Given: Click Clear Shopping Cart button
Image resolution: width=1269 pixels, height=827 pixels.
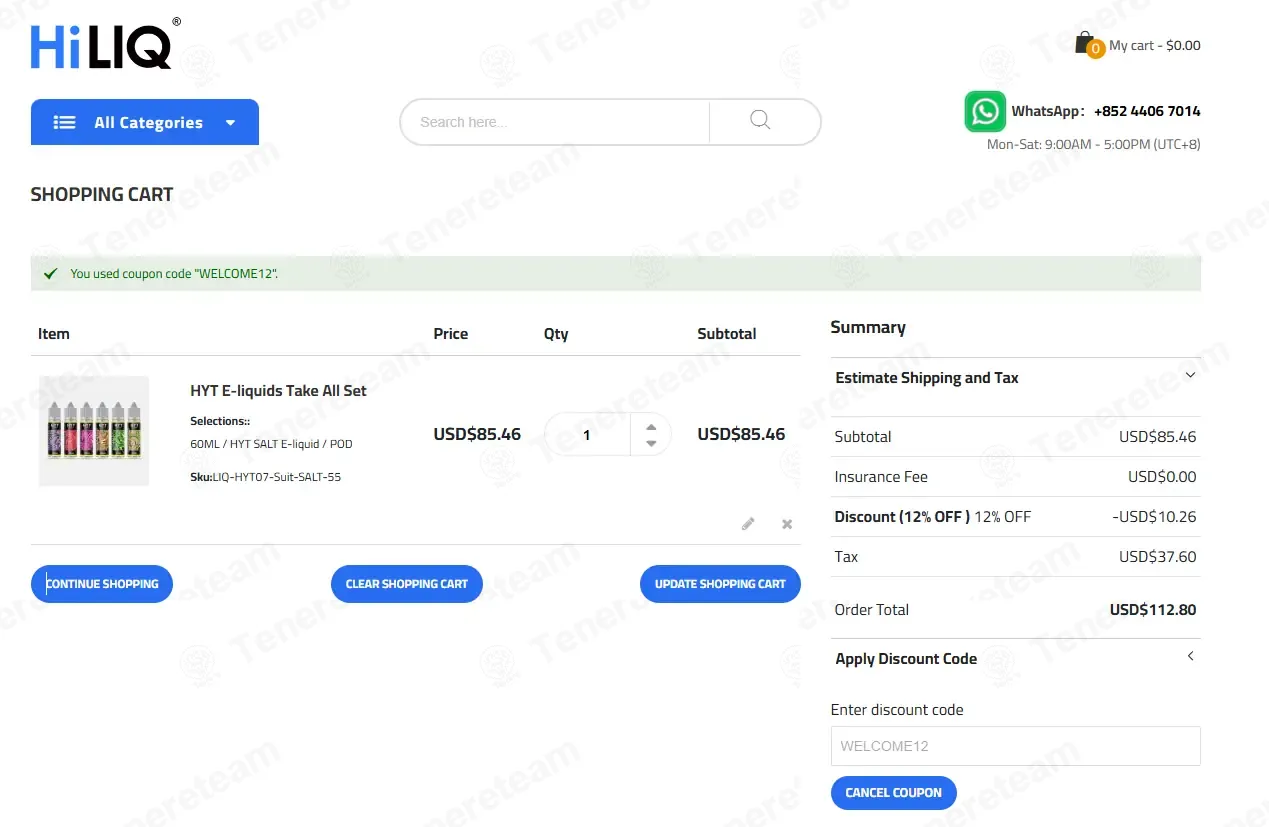Looking at the screenshot, I should (x=407, y=584).
